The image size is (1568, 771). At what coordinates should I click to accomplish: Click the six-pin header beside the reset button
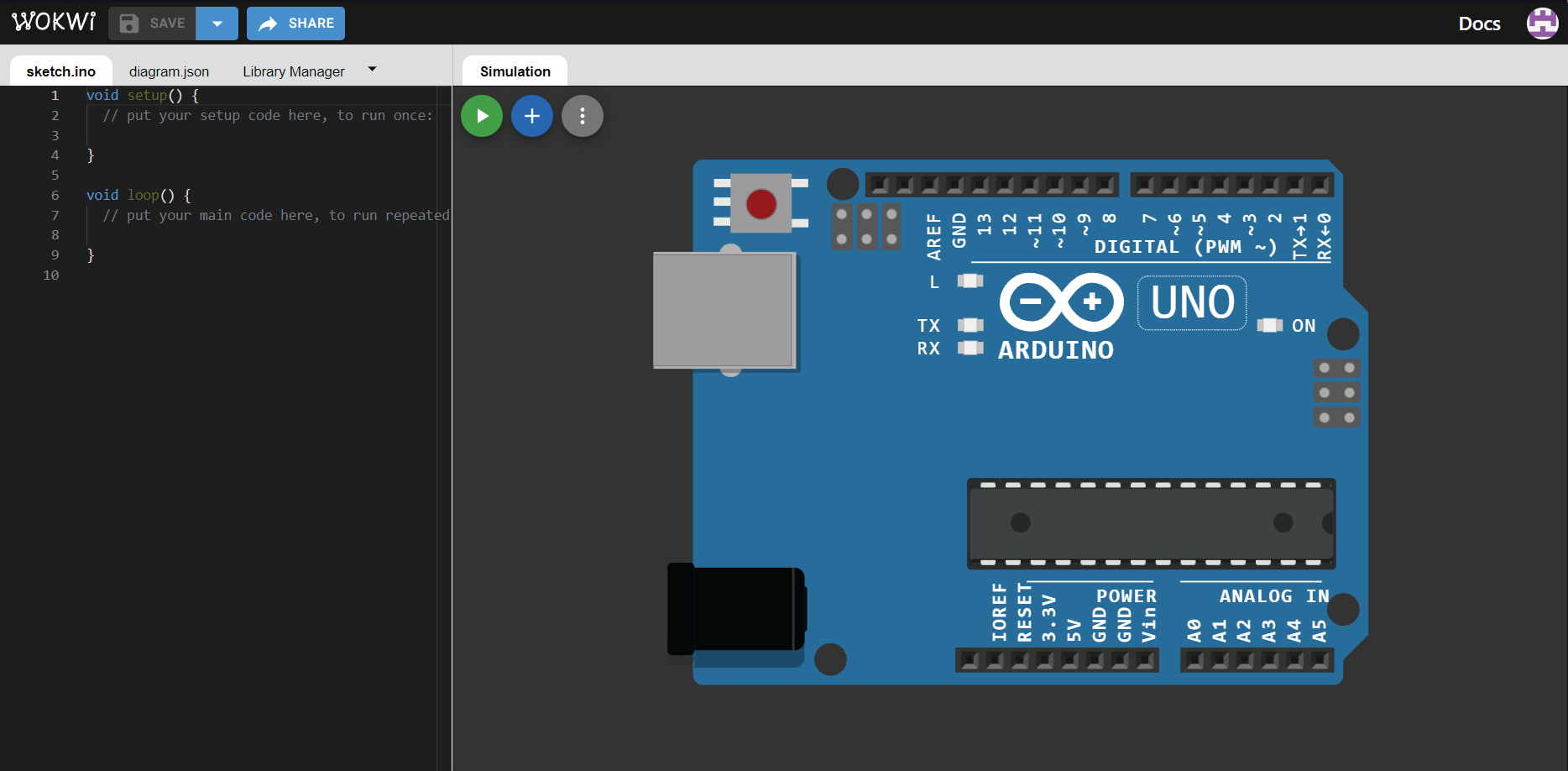tap(866, 226)
